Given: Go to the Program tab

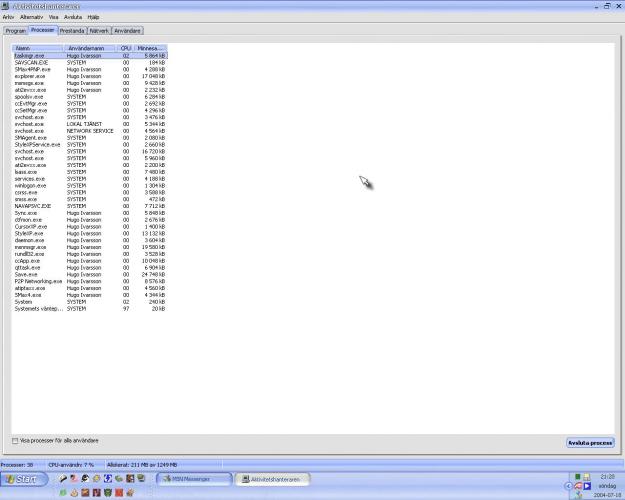Looking at the screenshot, I should coord(15,31).
